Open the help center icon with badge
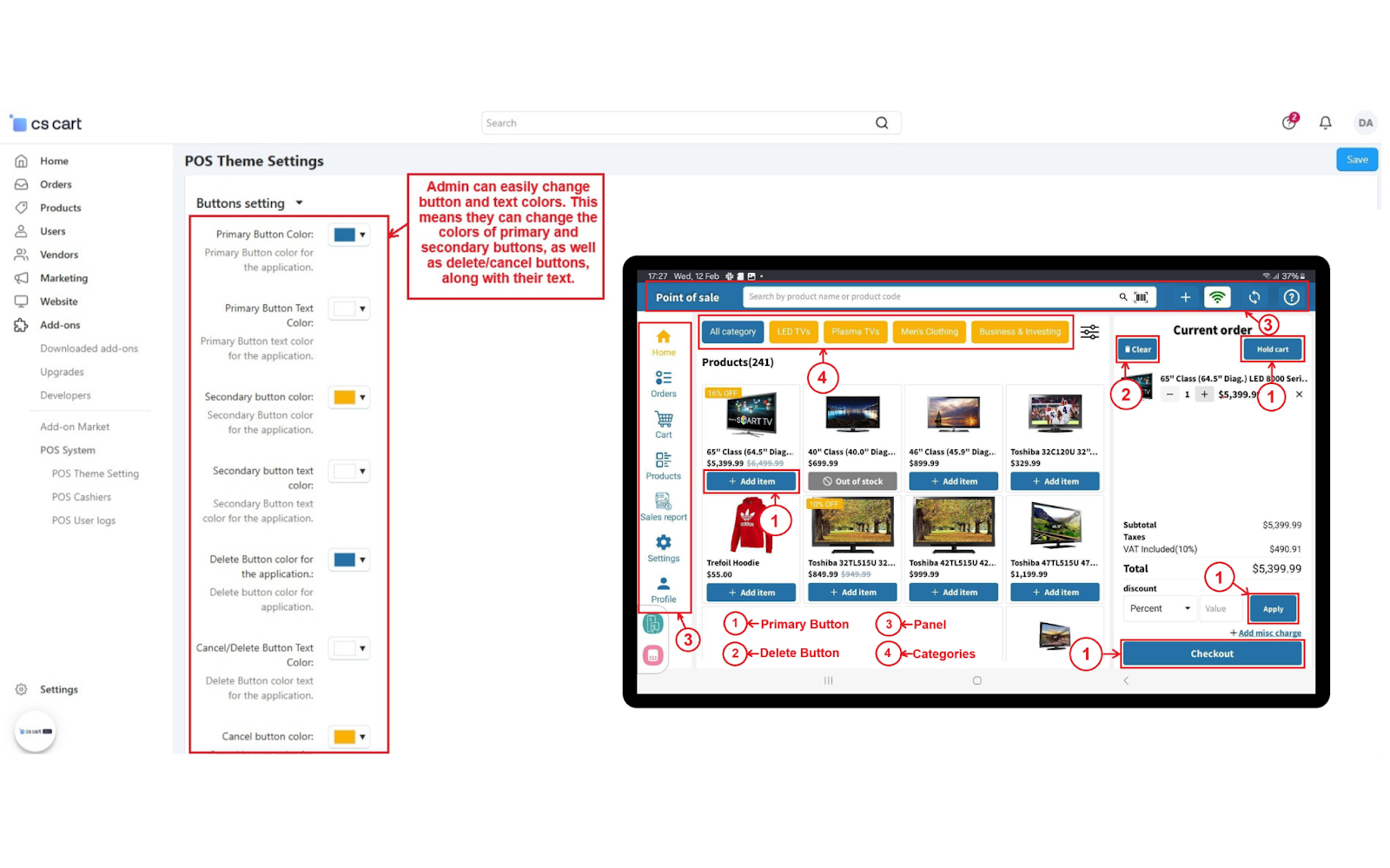 (x=1289, y=123)
